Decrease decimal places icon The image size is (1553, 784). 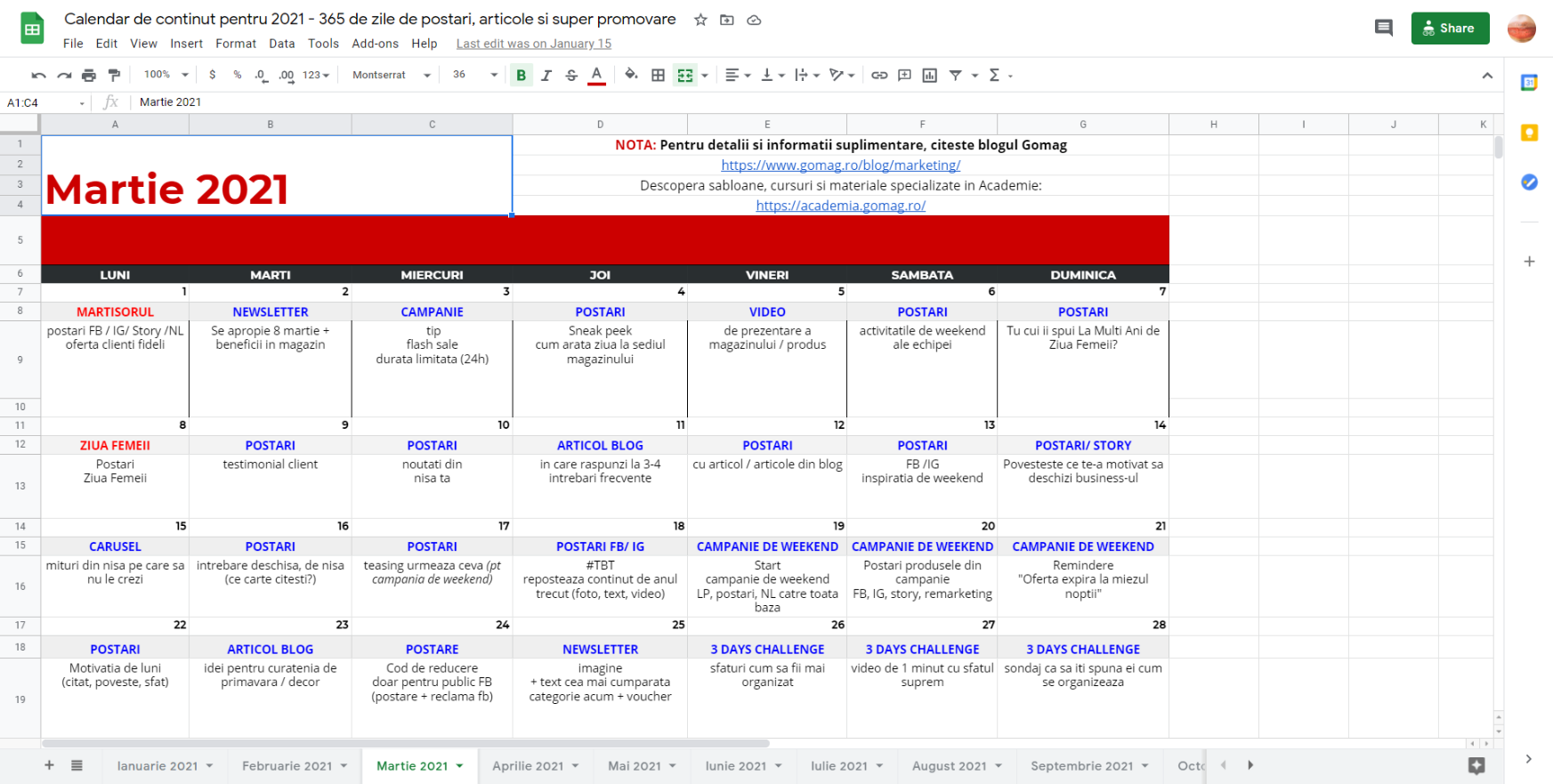pyautogui.click(x=261, y=76)
